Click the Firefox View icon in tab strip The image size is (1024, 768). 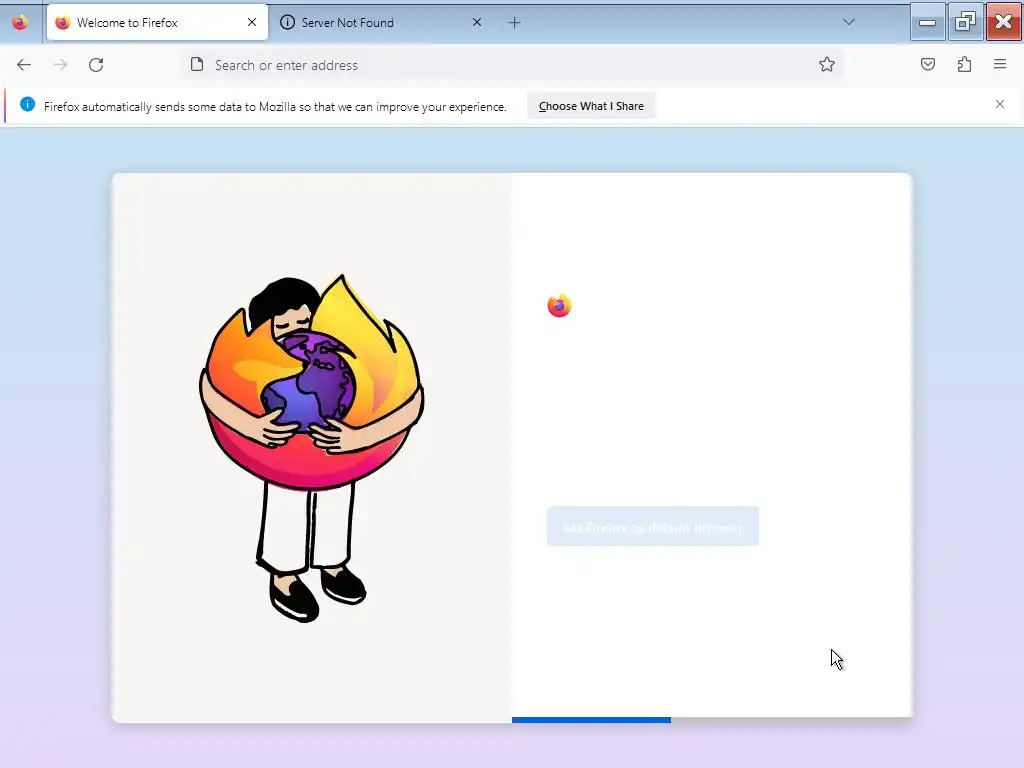pos(20,22)
